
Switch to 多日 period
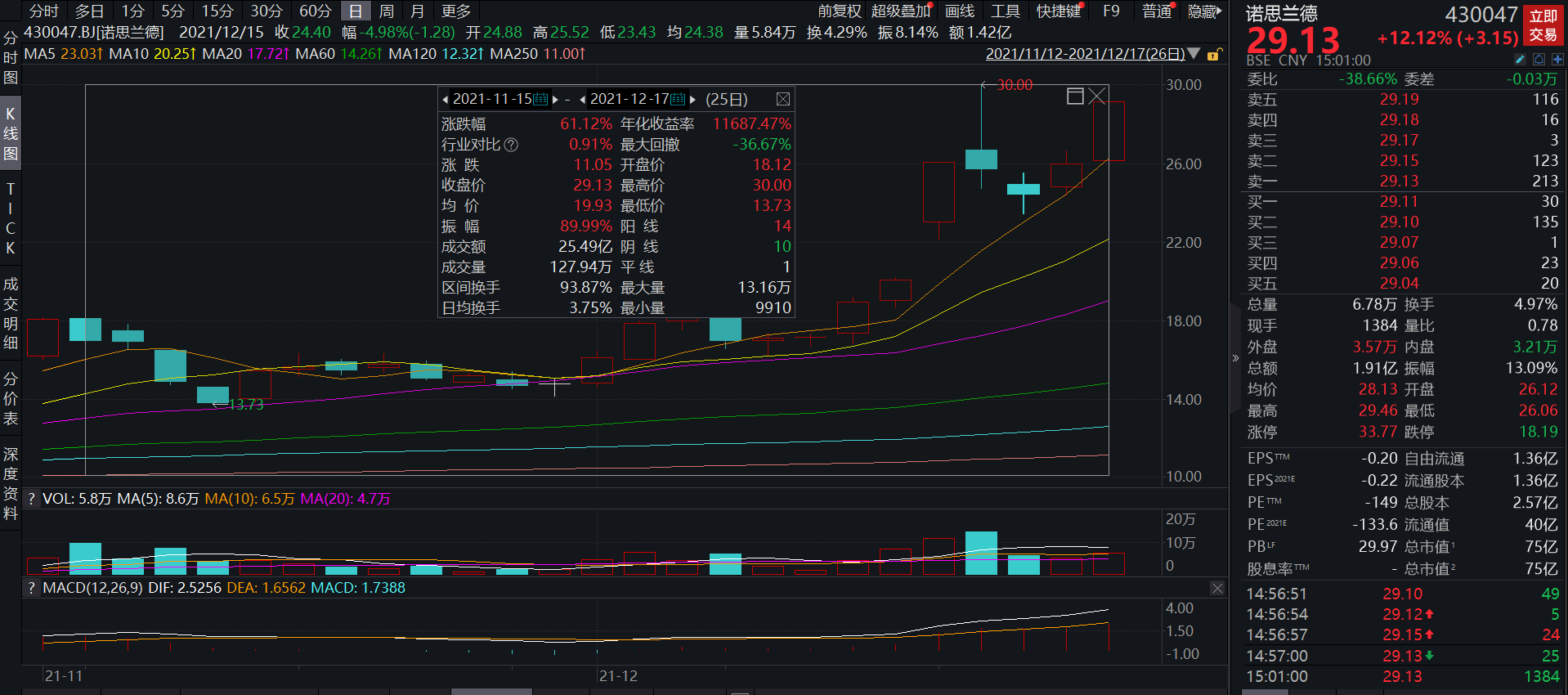90,11
